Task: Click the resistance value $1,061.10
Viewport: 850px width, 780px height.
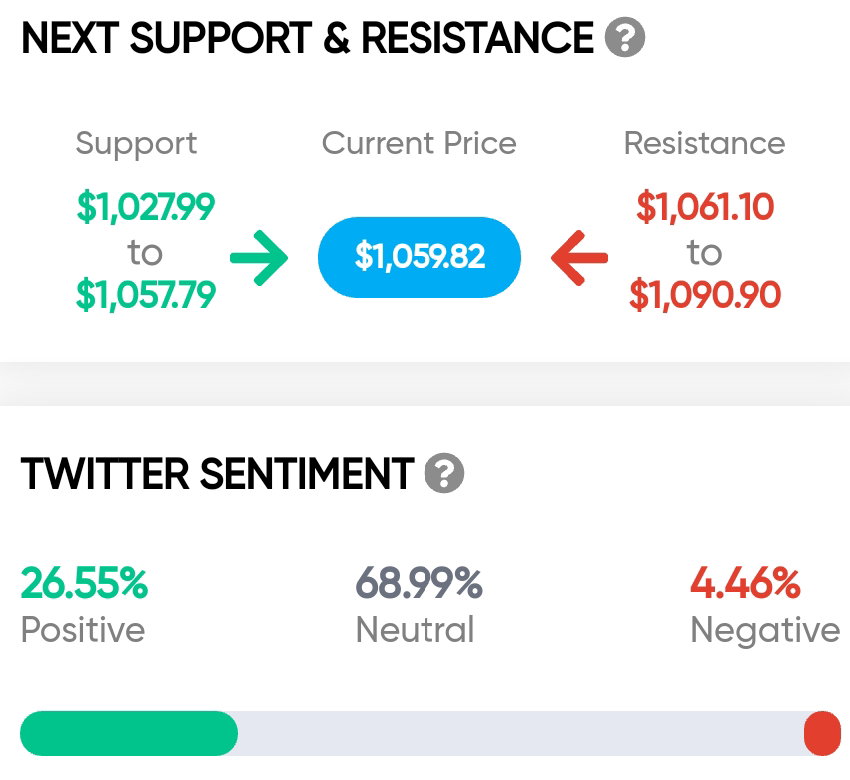Action: tap(705, 207)
